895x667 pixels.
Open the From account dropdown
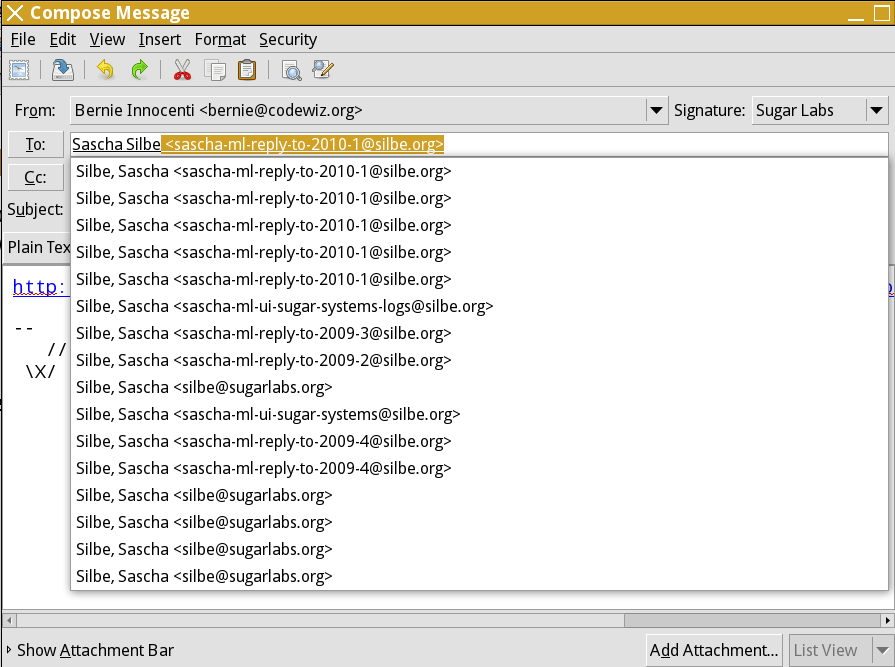[656, 111]
